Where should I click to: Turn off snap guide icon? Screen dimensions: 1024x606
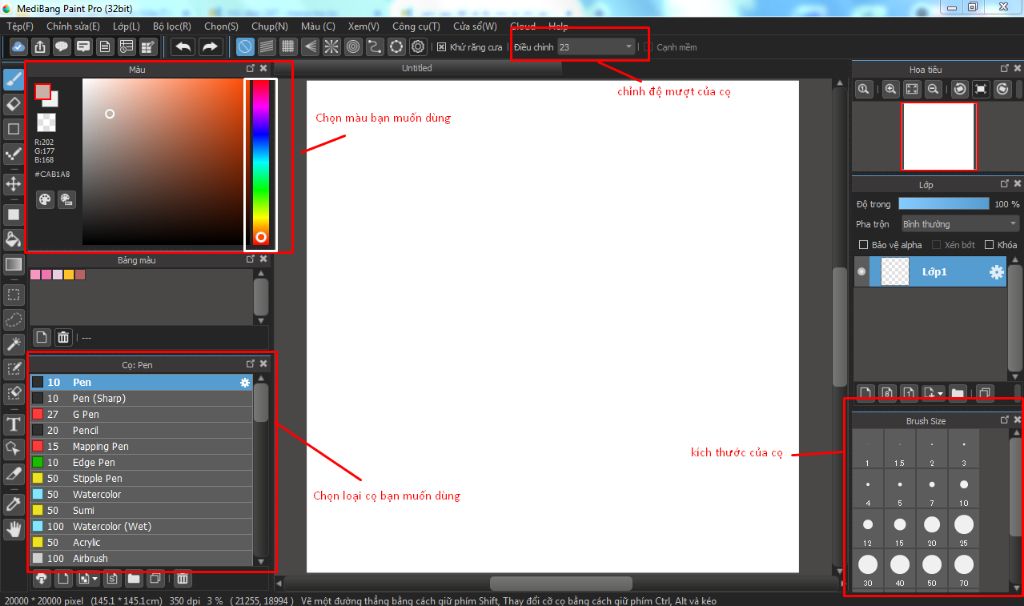point(245,47)
